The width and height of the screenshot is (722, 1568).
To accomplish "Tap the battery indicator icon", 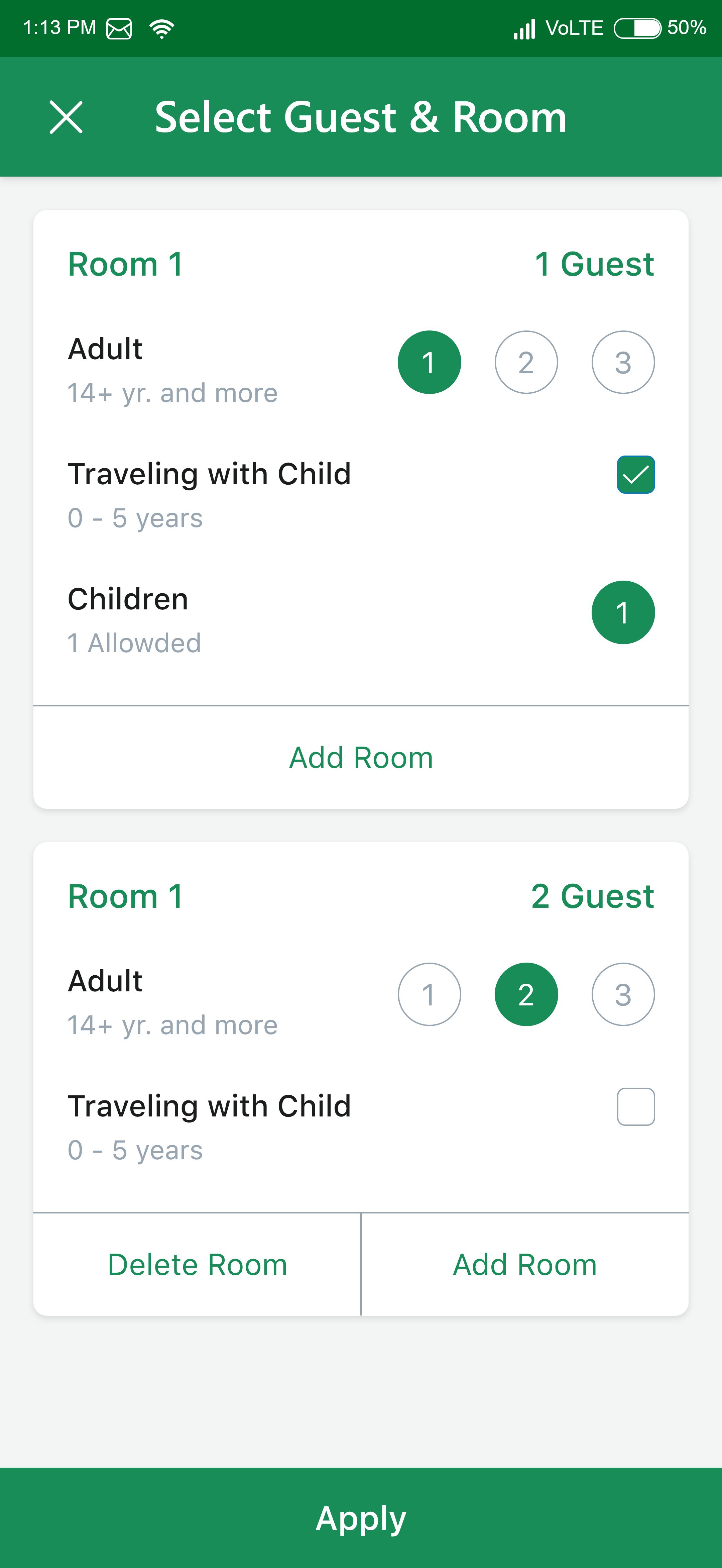I will [x=637, y=28].
